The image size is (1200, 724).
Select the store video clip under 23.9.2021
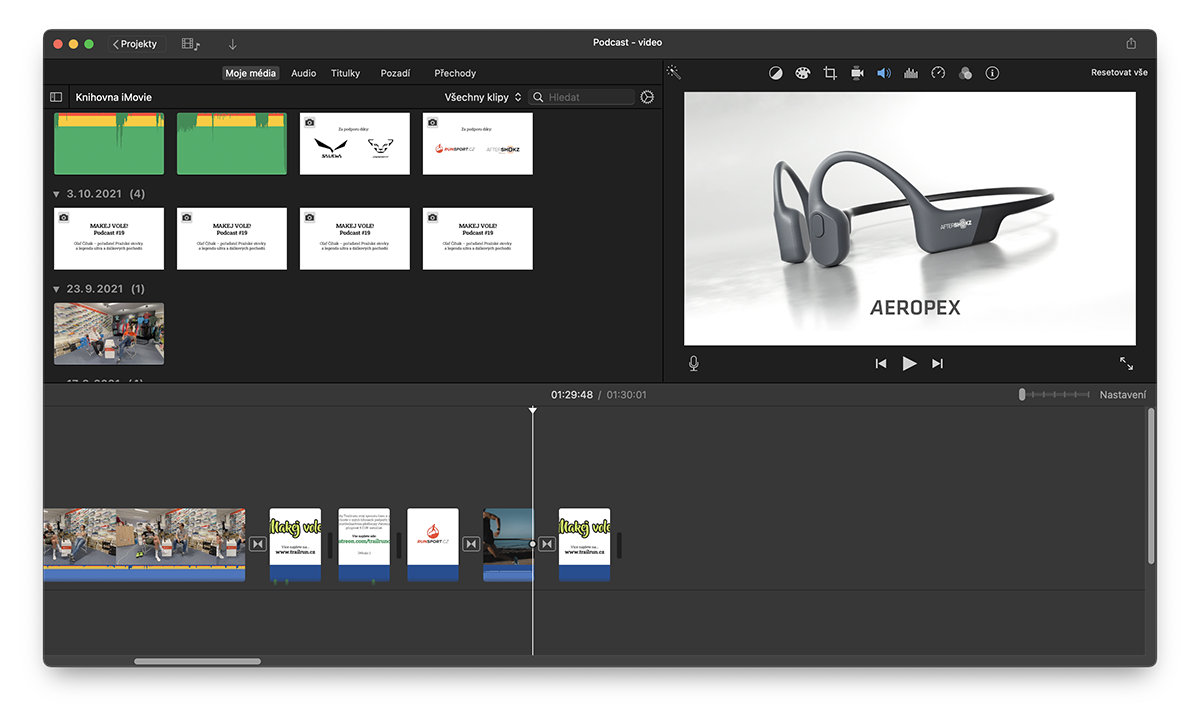click(109, 333)
